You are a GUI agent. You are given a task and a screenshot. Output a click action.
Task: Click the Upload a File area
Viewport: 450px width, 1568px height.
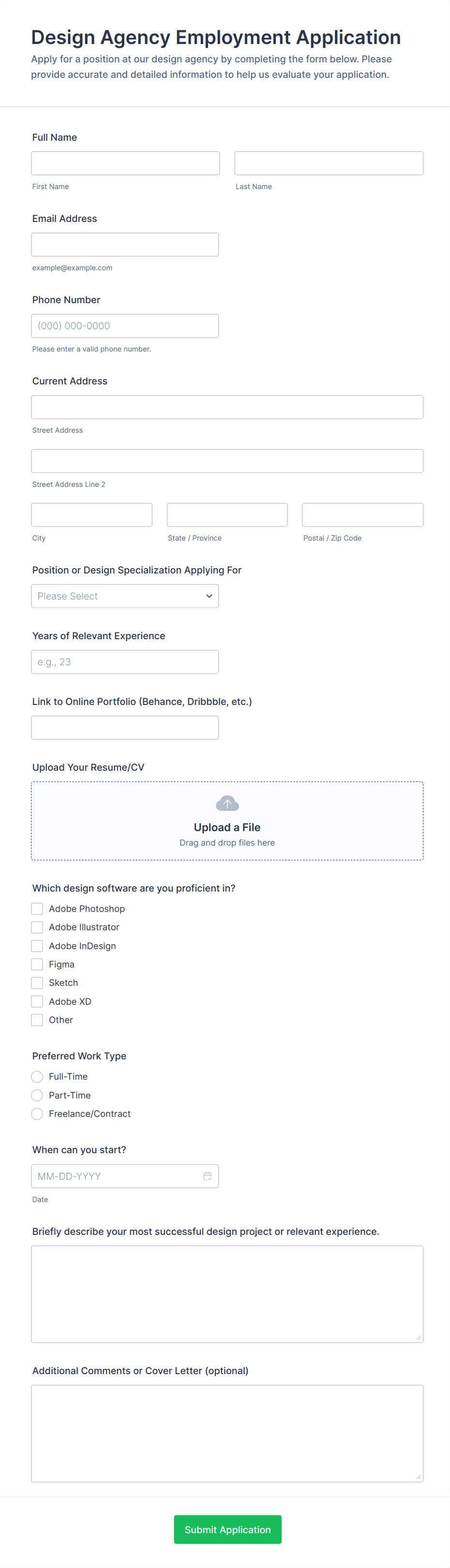(227, 821)
